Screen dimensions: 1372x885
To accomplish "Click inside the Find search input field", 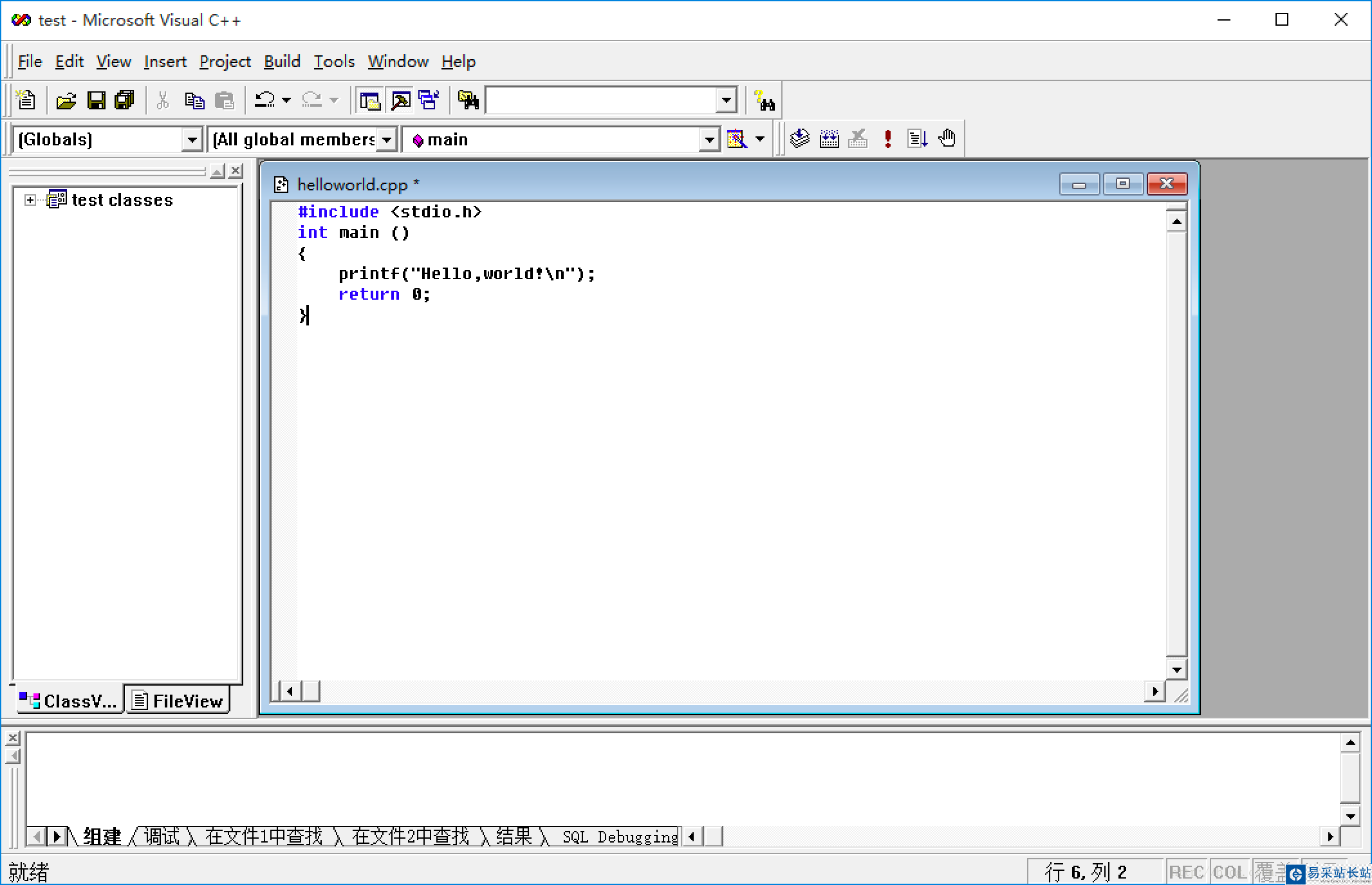I will pos(600,100).
